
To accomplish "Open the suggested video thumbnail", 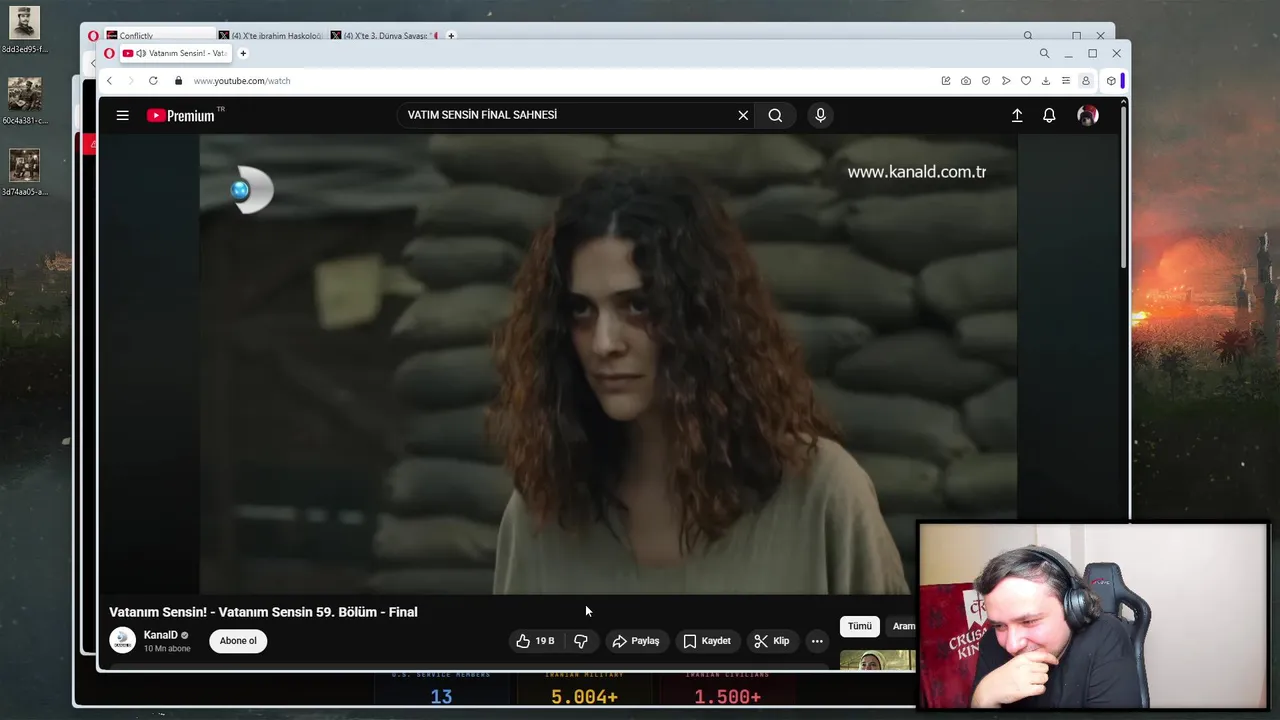I will (x=877, y=660).
